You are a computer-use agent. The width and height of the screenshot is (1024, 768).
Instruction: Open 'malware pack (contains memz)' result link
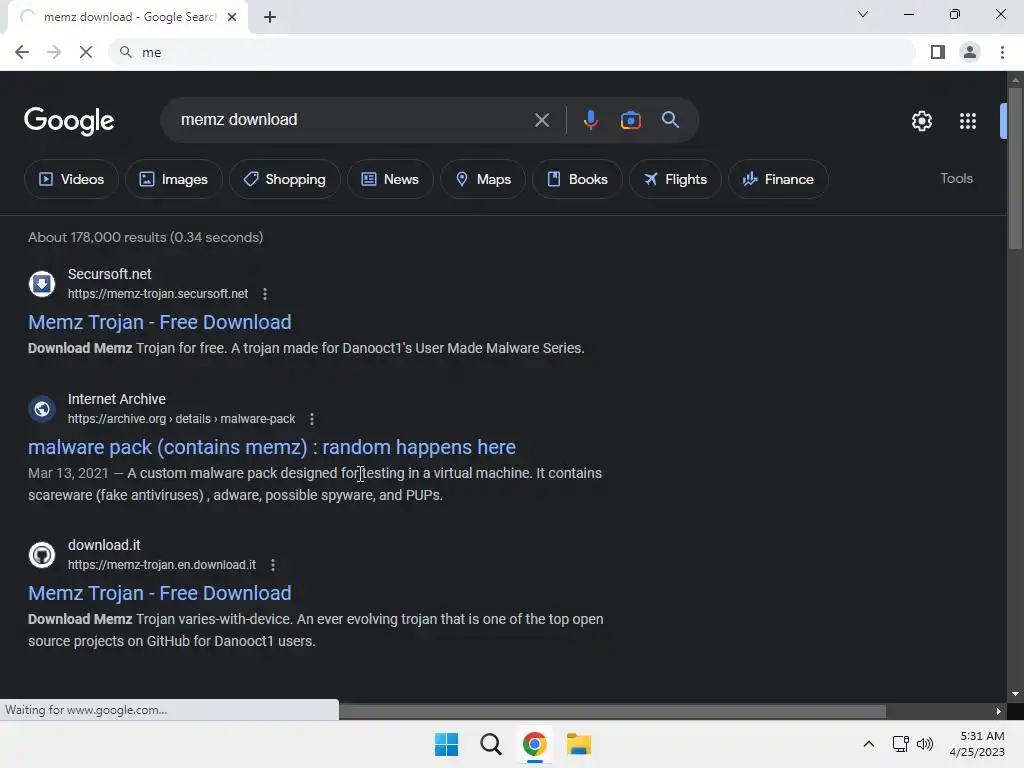(272, 447)
